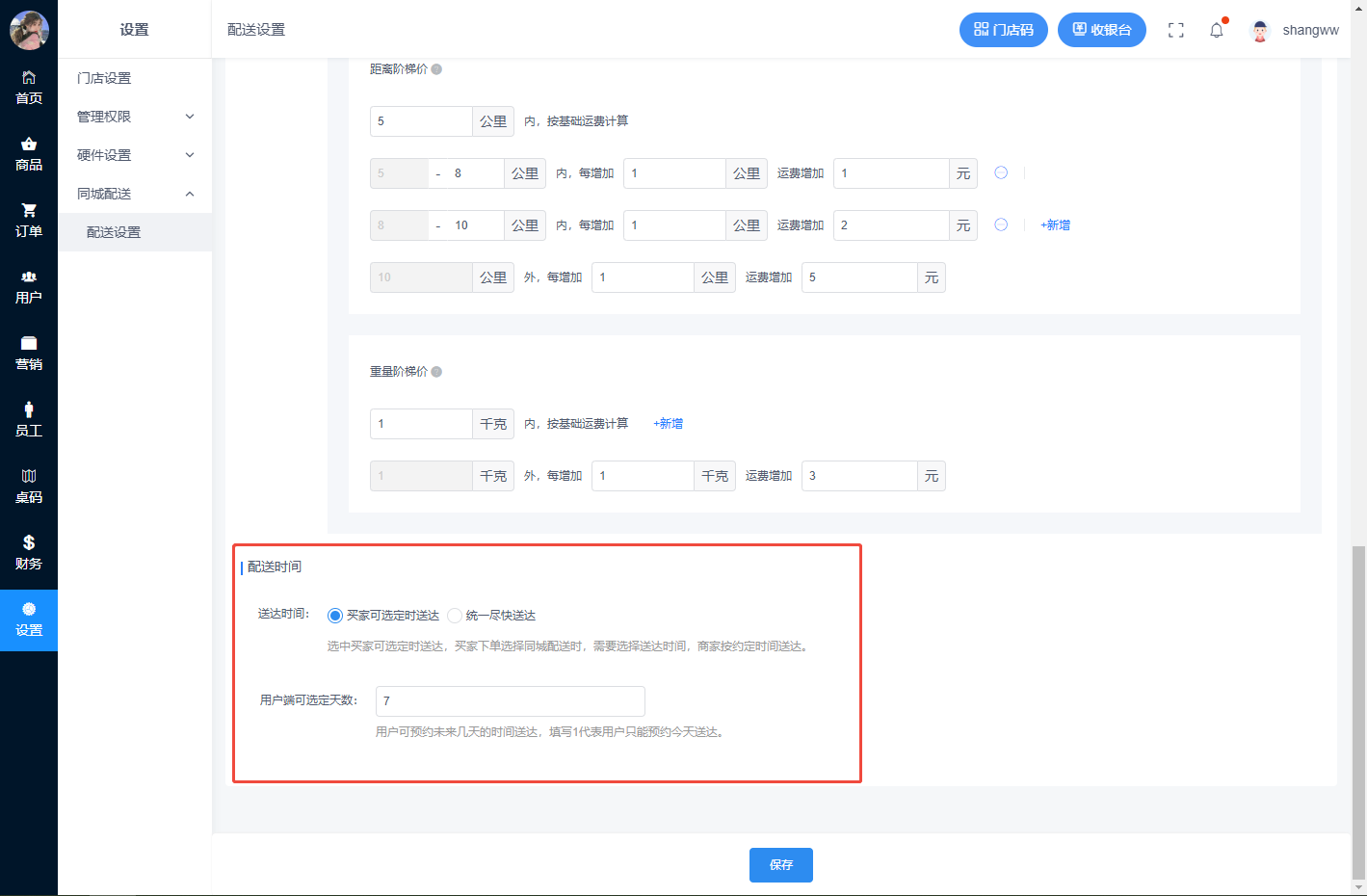Remove the 8-10 公里 distance tier
Screen dimensions: 1367x896
pos(1001,224)
